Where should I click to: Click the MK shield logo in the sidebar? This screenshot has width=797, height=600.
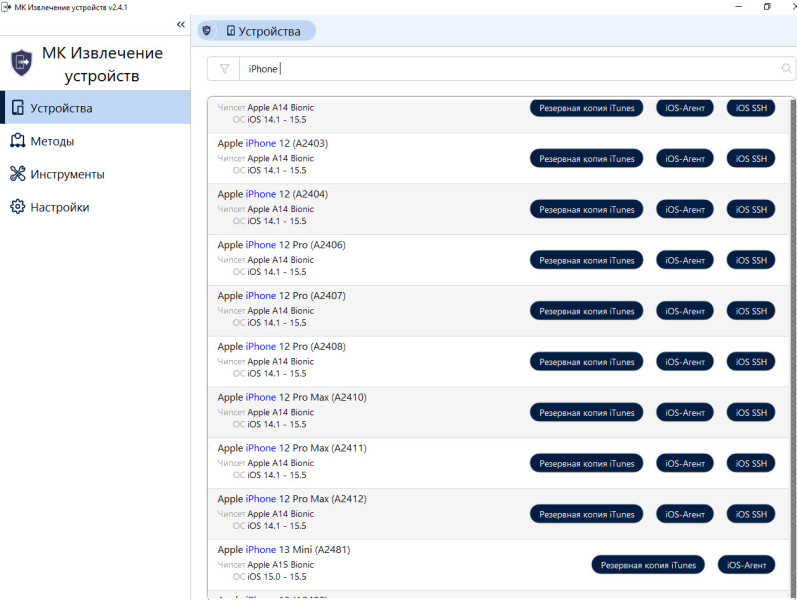tap(22, 63)
